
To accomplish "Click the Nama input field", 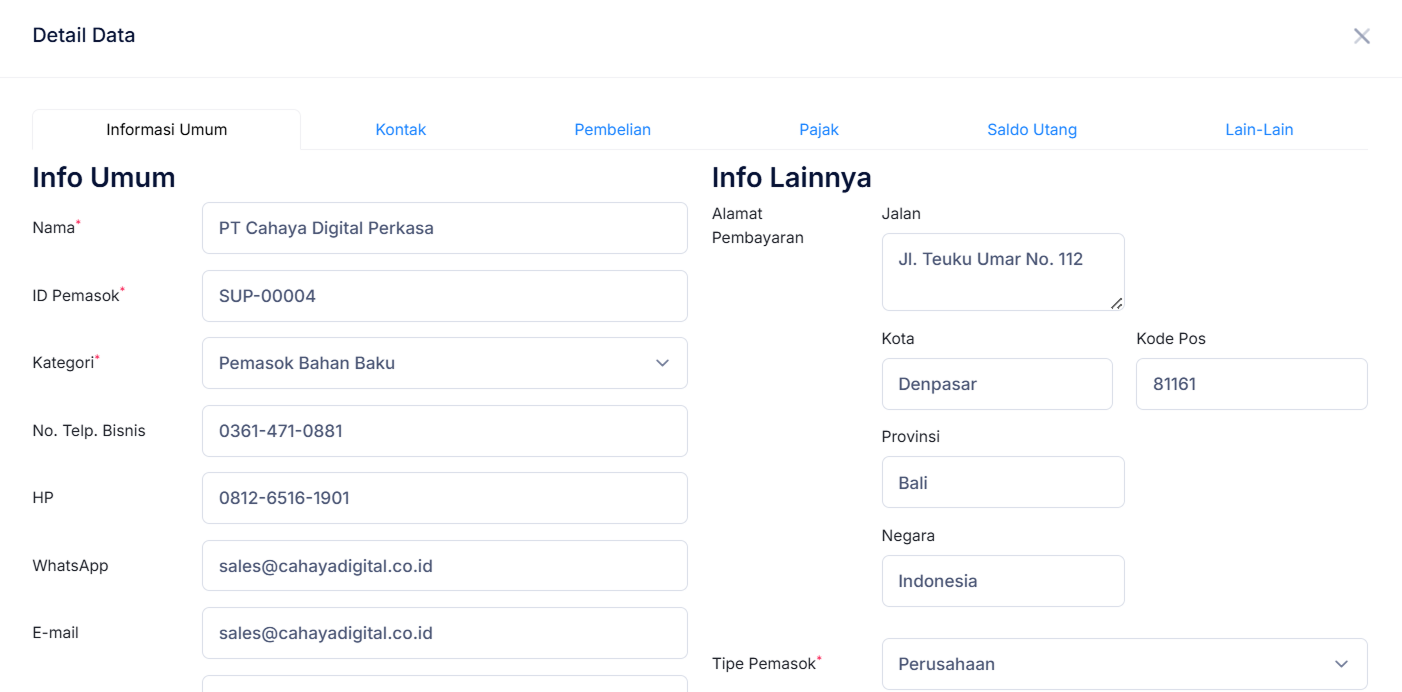I will [x=444, y=228].
